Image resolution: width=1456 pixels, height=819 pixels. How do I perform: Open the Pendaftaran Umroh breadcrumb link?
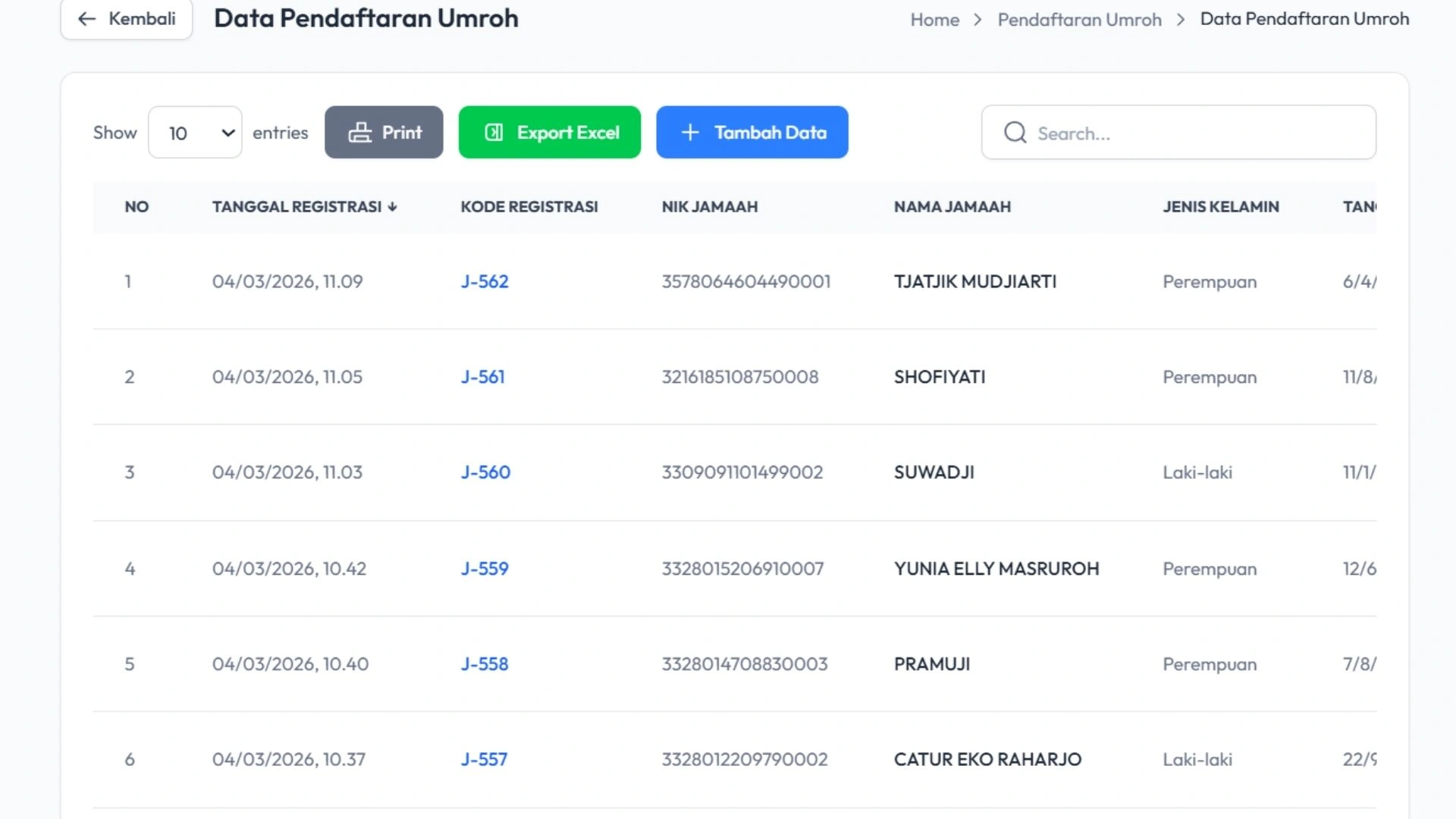click(x=1079, y=20)
